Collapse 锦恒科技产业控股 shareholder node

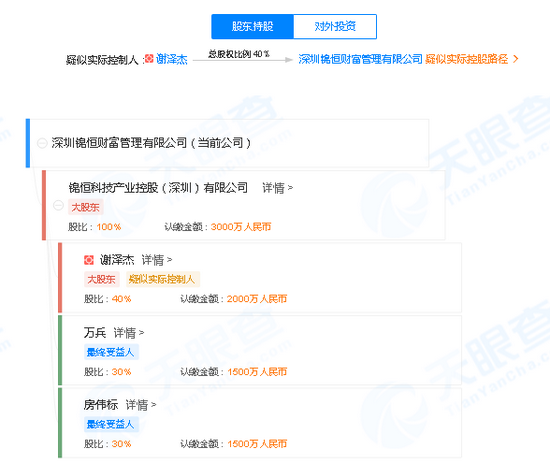point(58,205)
